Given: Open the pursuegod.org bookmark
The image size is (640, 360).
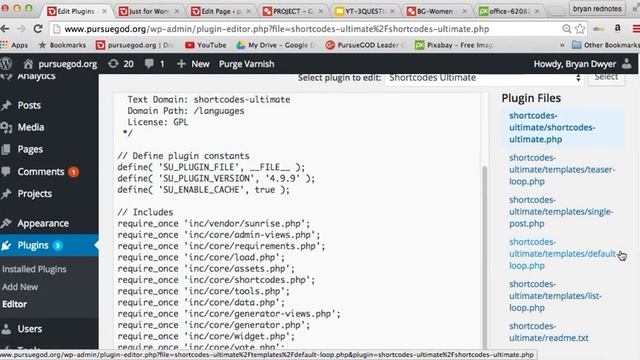Looking at the screenshot, I should [135, 45].
